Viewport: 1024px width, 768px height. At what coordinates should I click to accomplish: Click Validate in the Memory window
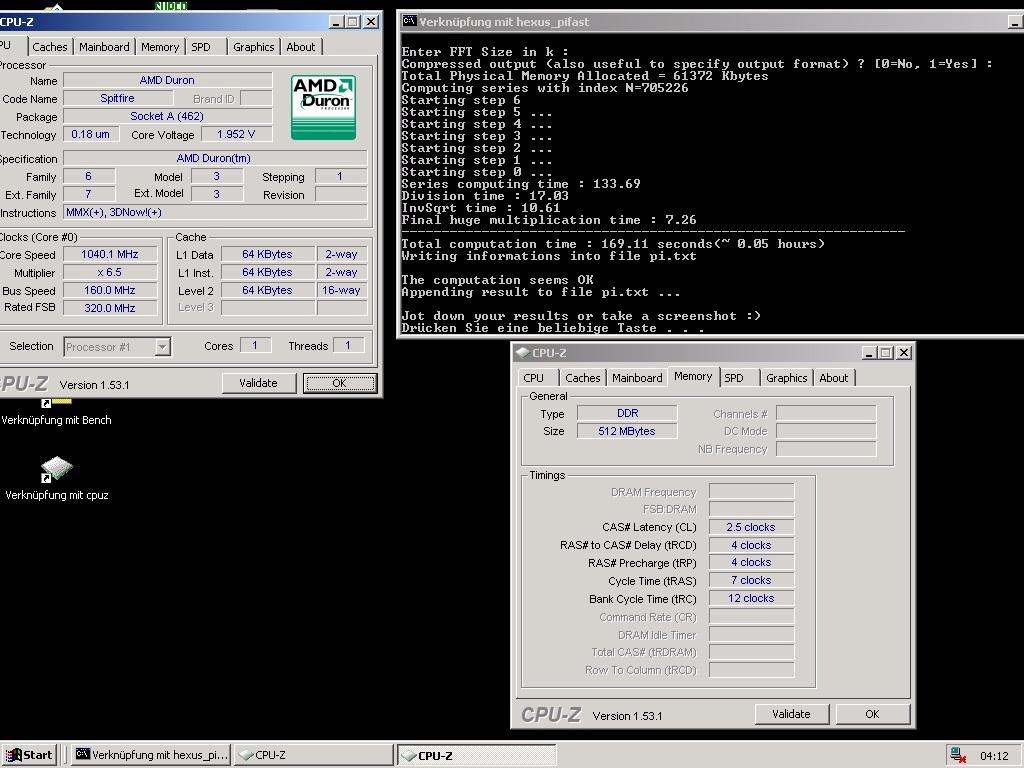(x=792, y=714)
